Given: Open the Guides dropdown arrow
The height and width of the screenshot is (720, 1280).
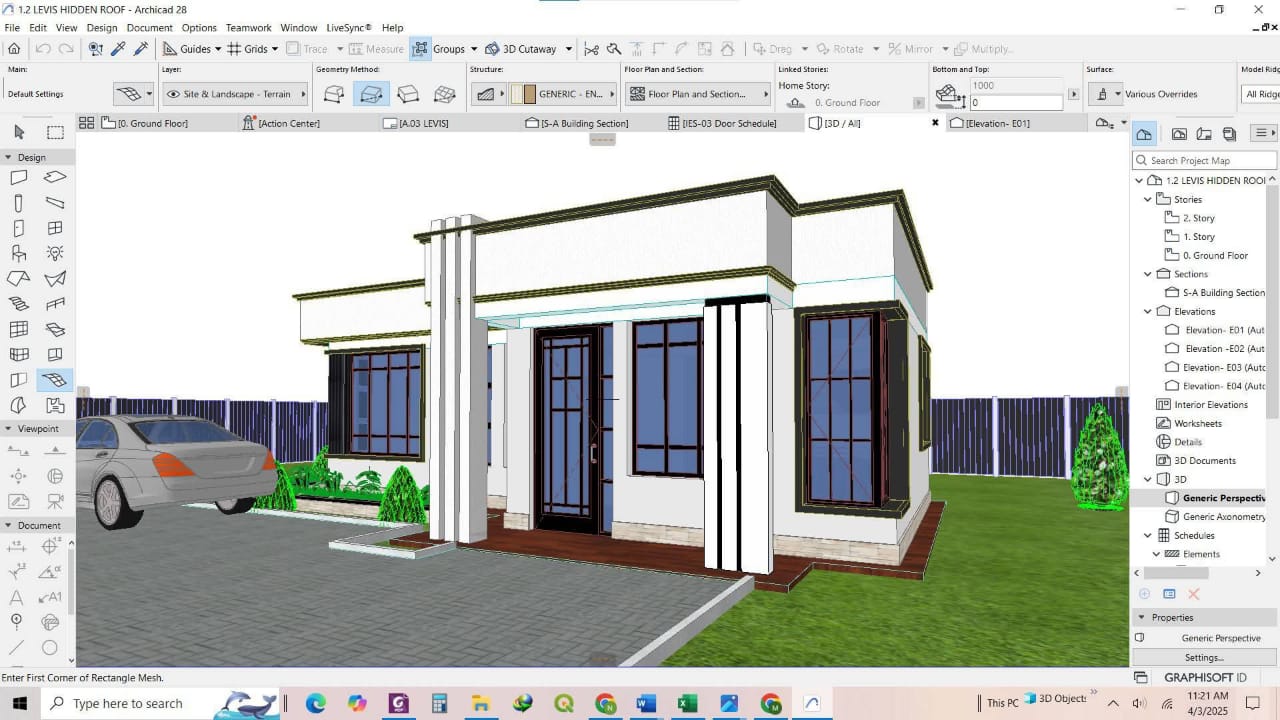Looking at the screenshot, I should 218,49.
